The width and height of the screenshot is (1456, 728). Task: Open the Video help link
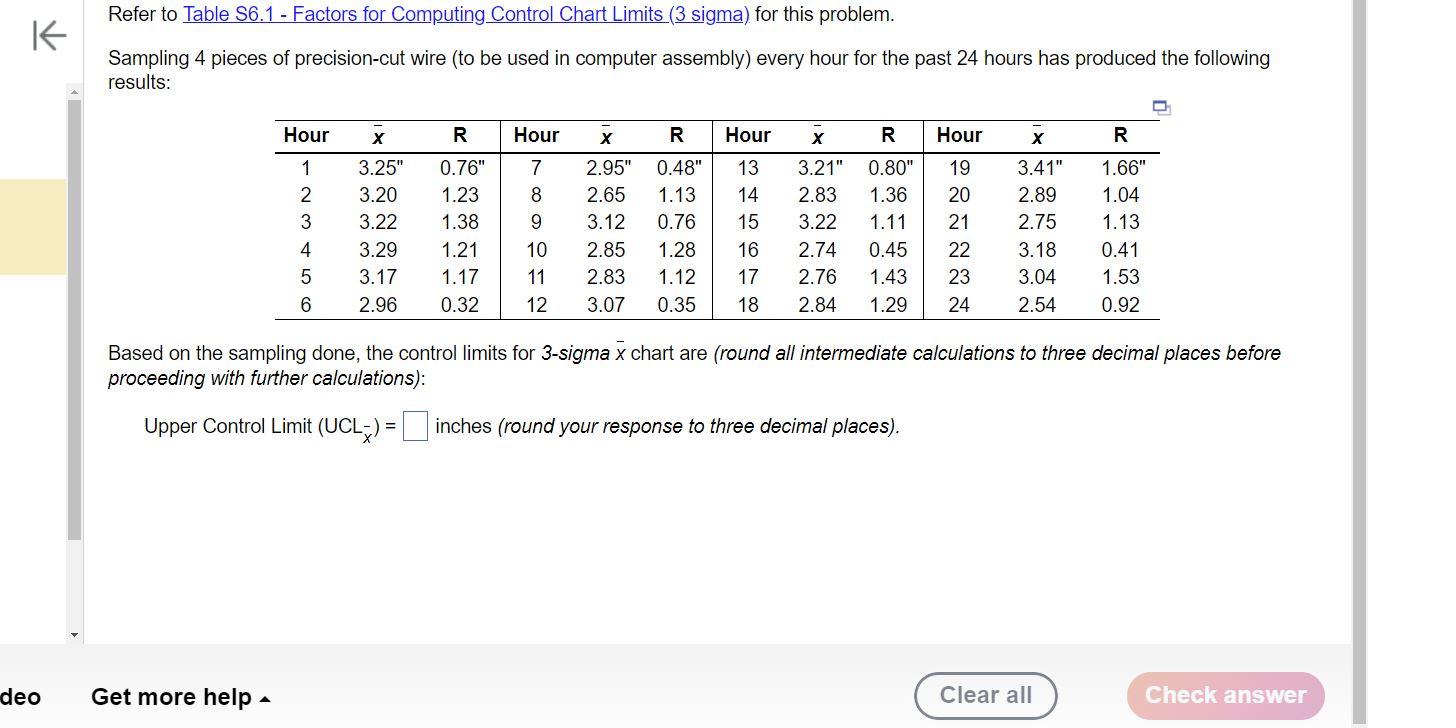pos(20,697)
